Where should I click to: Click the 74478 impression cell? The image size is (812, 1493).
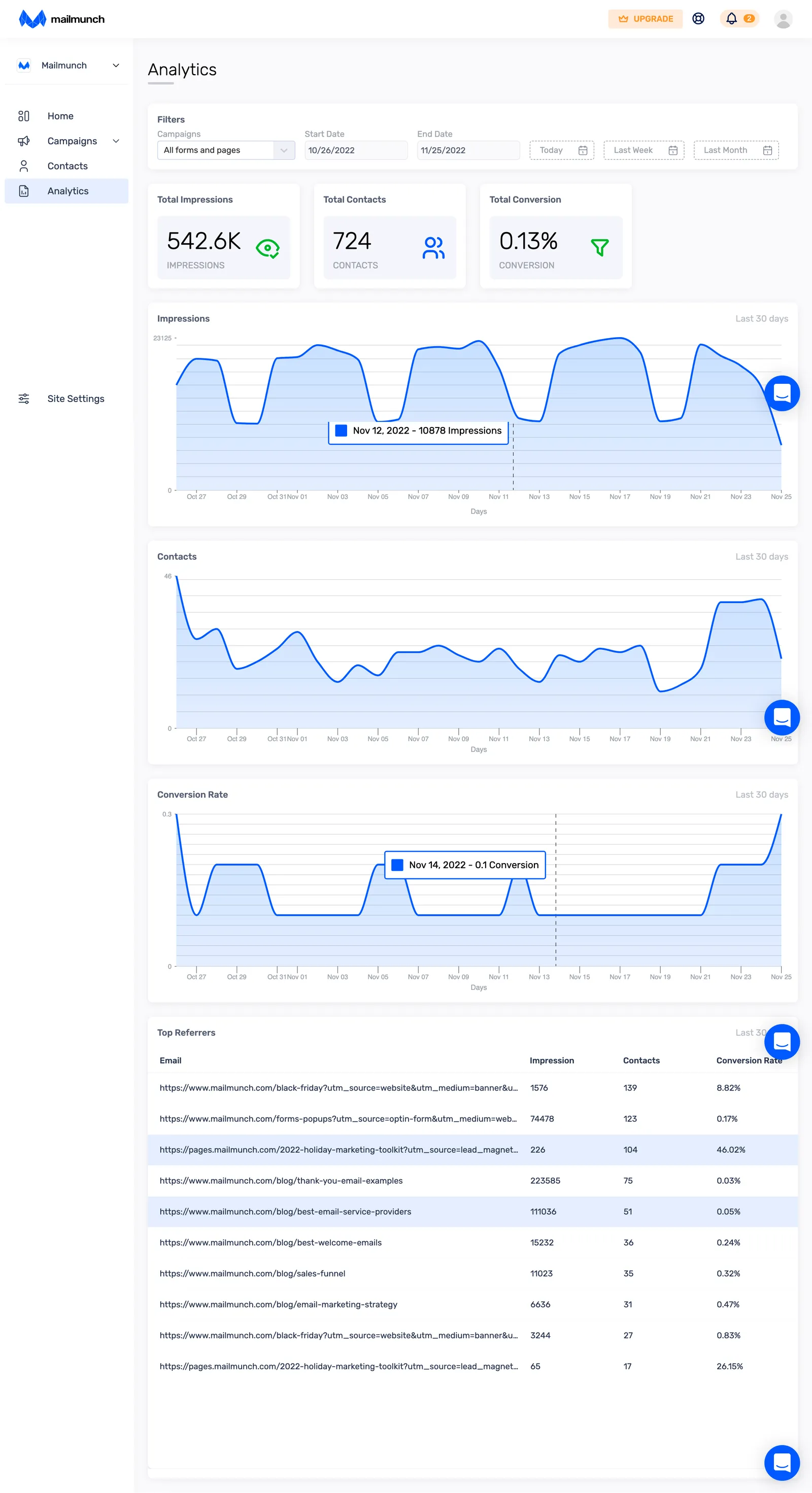pyautogui.click(x=542, y=1118)
